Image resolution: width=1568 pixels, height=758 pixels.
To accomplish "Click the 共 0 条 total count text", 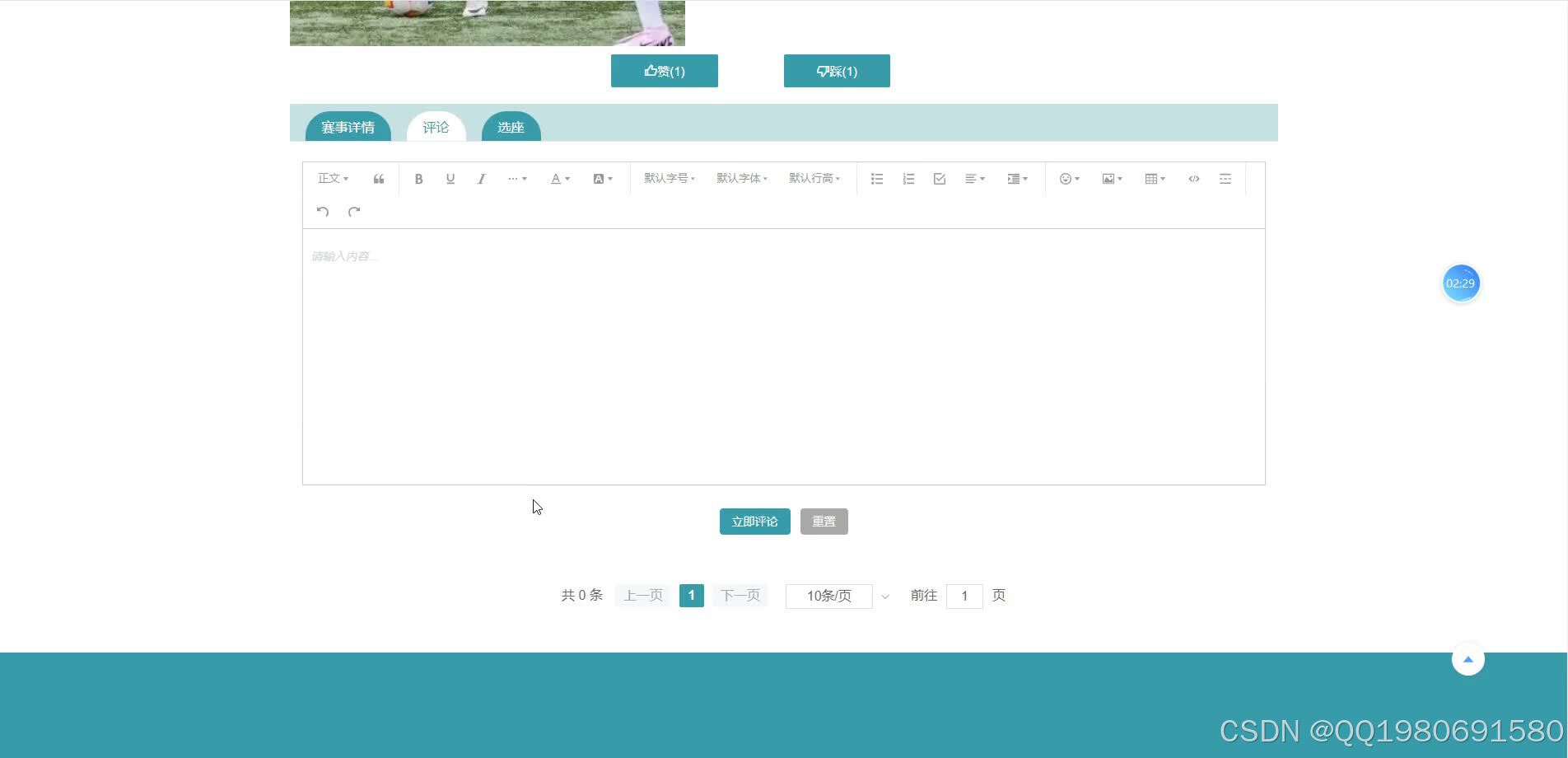I will point(582,596).
